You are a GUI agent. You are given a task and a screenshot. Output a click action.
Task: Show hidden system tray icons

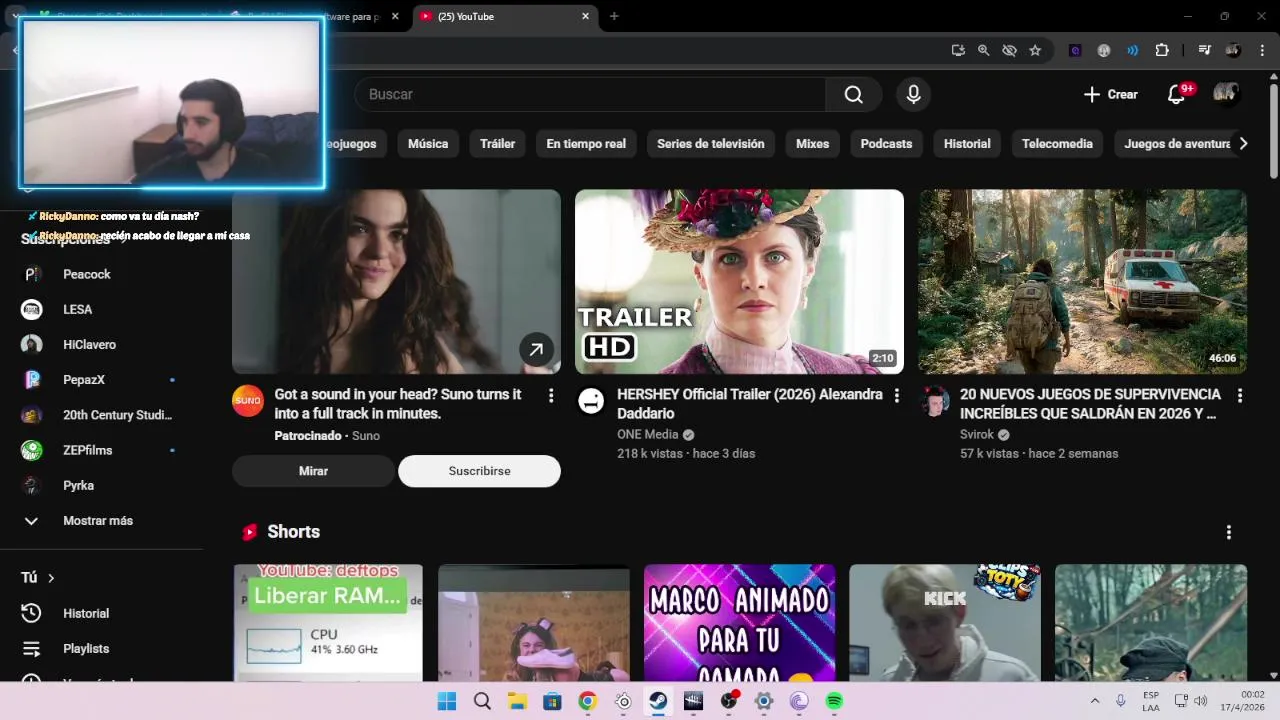[1094, 701]
